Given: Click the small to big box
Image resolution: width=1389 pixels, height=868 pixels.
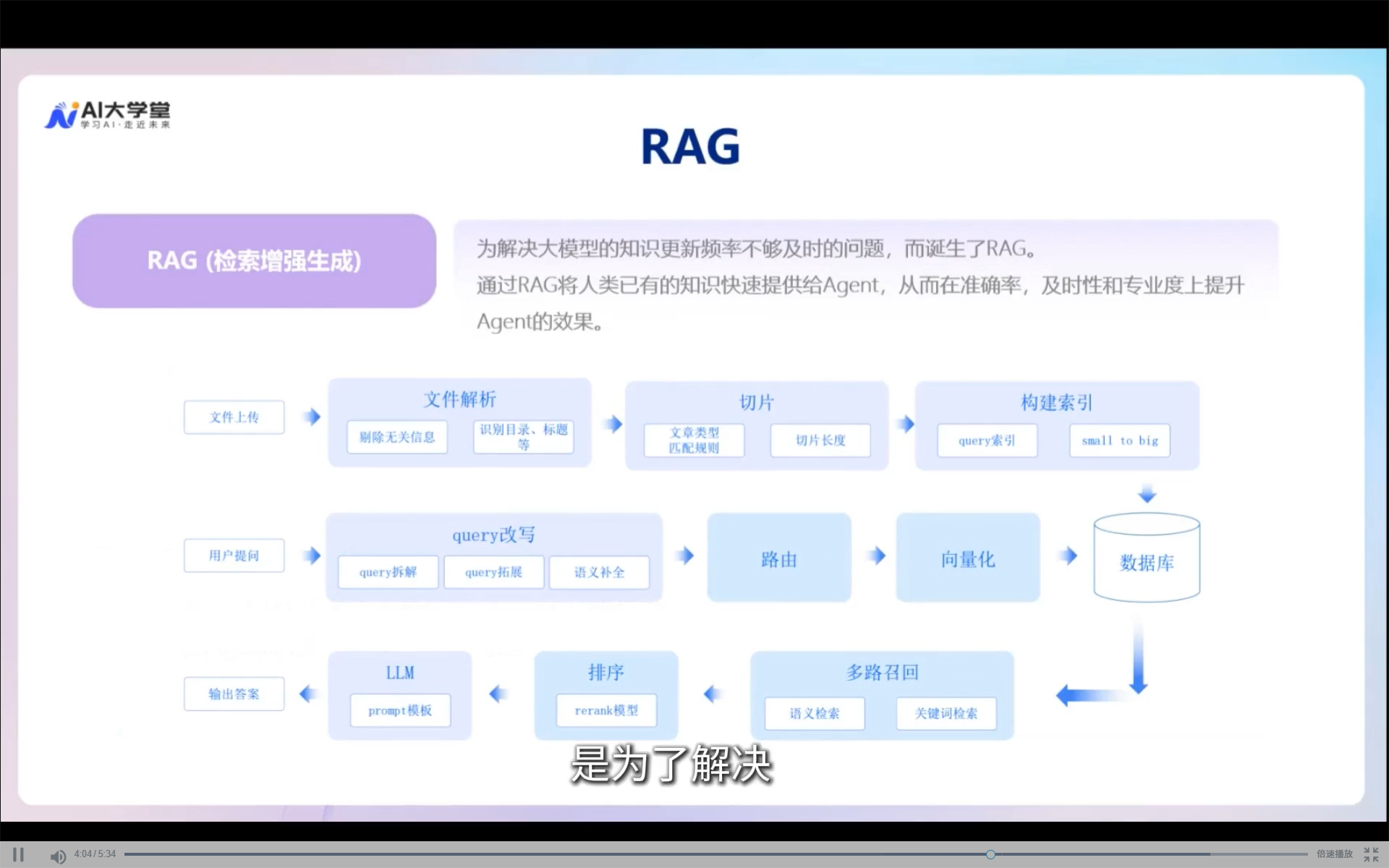Looking at the screenshot, I should pos(1119,441).
